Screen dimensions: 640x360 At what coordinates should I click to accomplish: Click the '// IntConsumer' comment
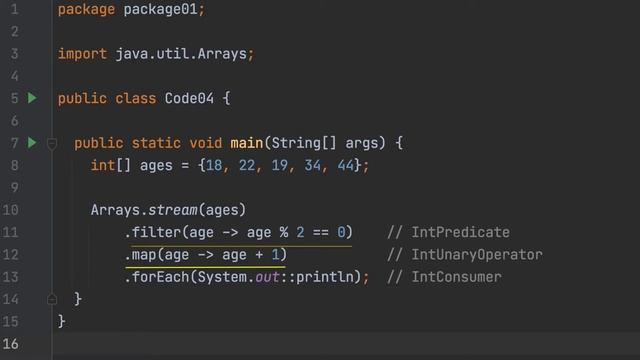coord(444,277)
